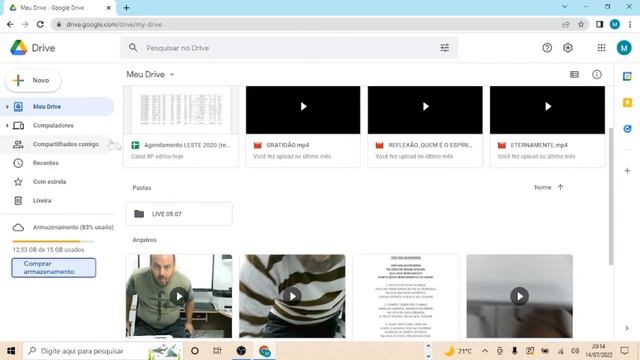640x360 pixels.
Task: Click the Novo button
Action: tap(33, 80)
